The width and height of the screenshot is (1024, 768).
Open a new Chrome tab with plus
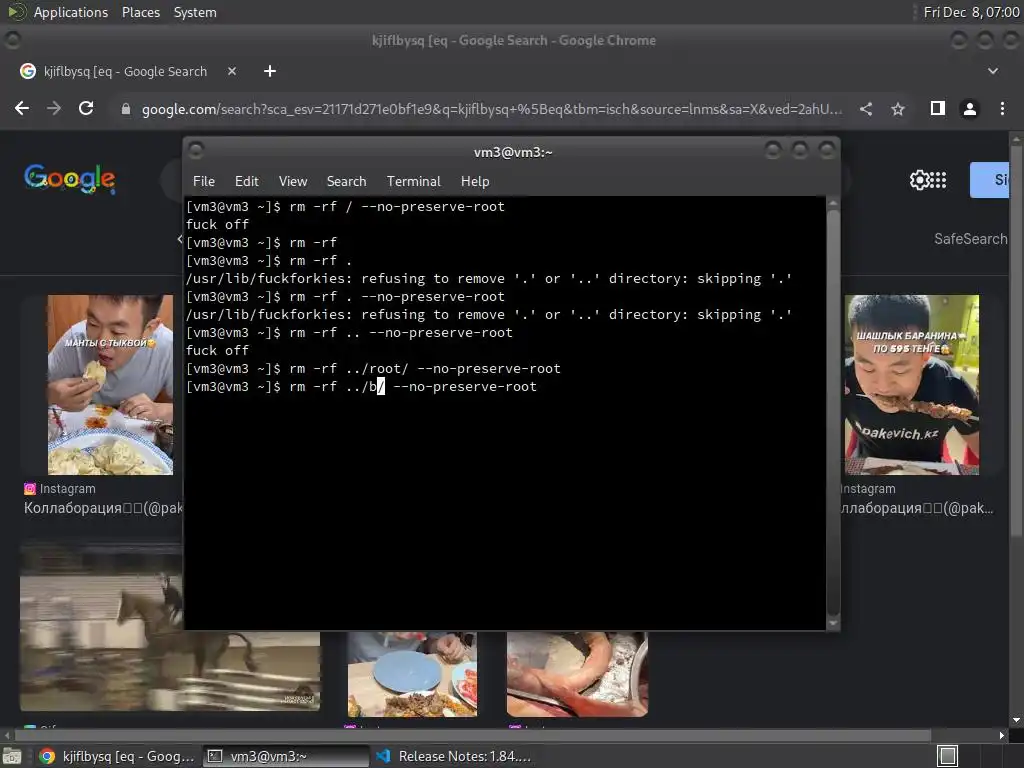tap(270, 71)
